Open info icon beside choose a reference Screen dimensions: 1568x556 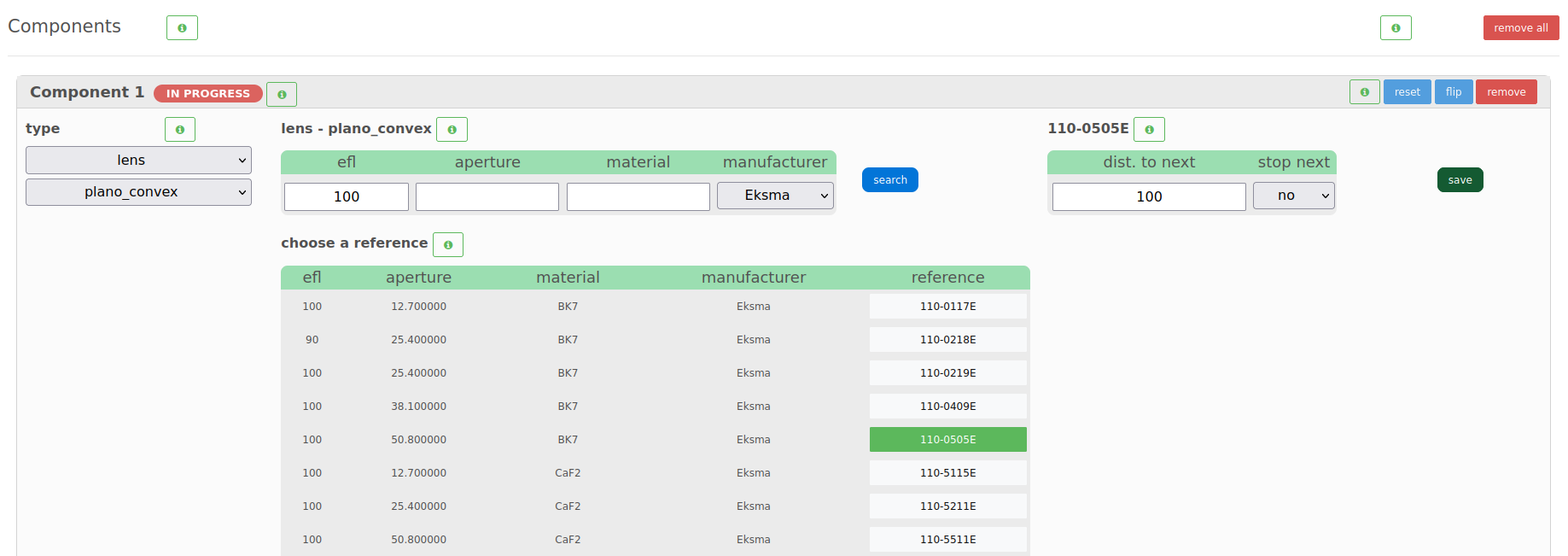448,244
